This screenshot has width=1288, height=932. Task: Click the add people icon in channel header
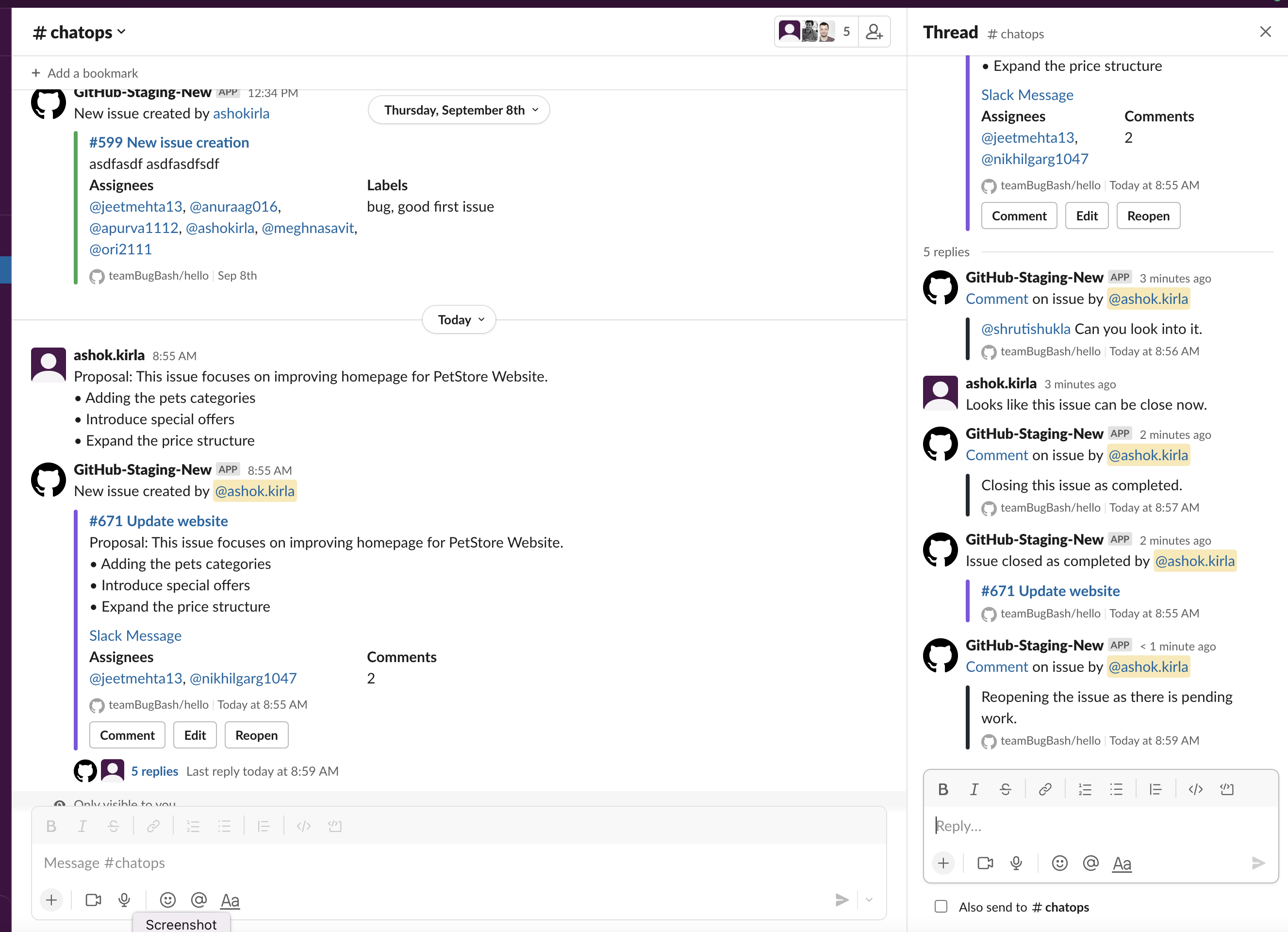(x=874, y=32)
